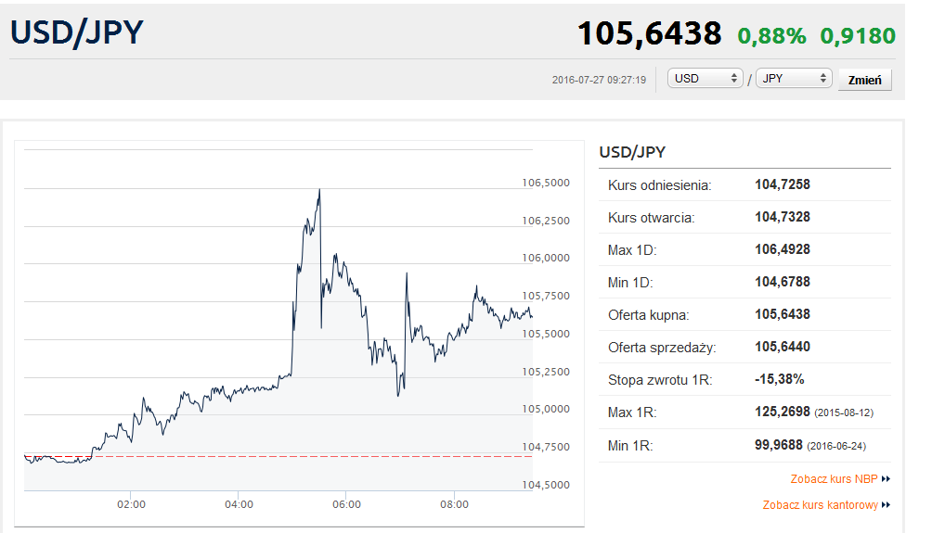Click the stepper arrows on JPY selector
945x533 pixels.
pyautogui.click(x=823, y=78)
